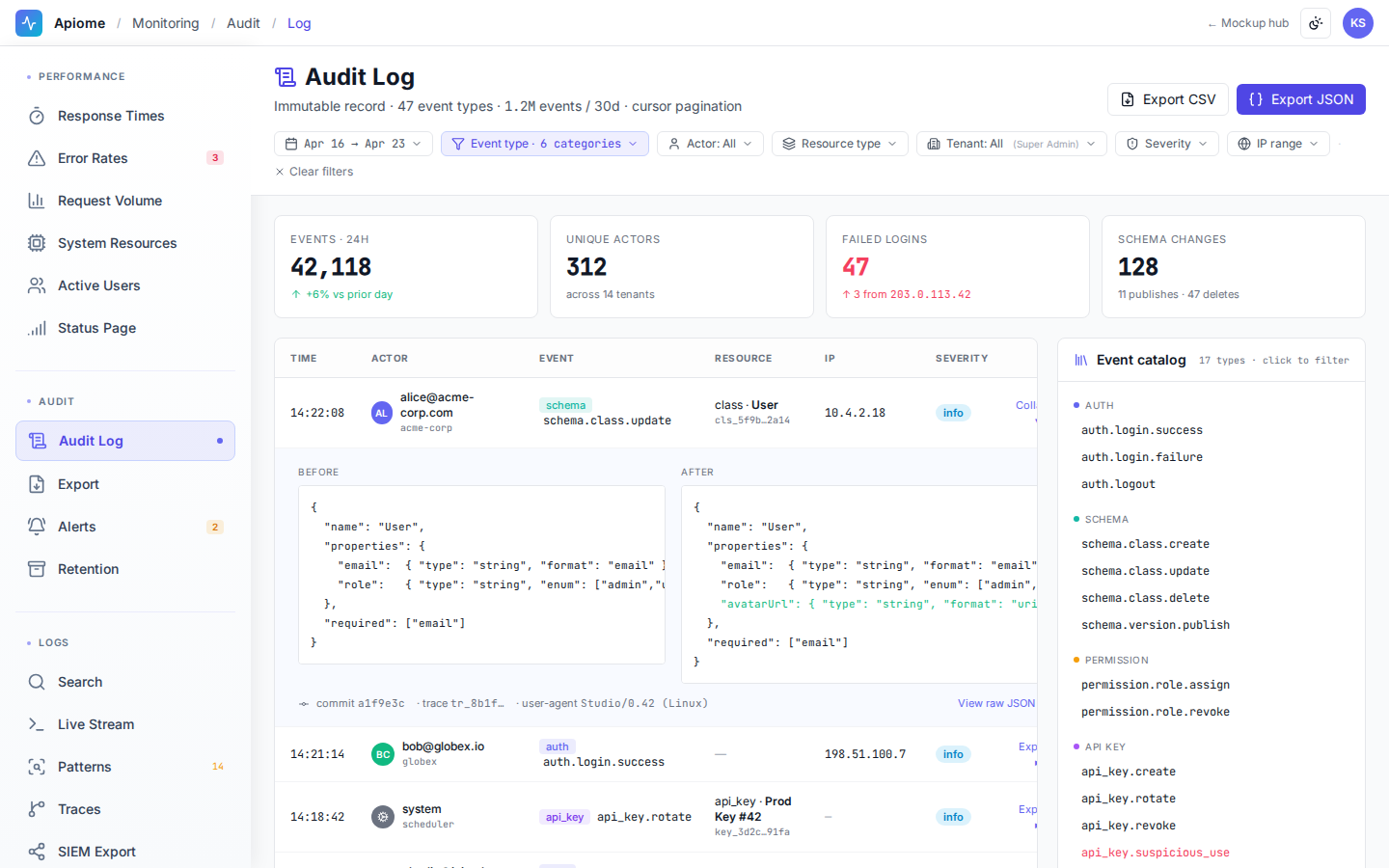This screenshot has height=868, width=1389.
Task: Go to Monitoring breadcrumb
Action: [166, 23]
